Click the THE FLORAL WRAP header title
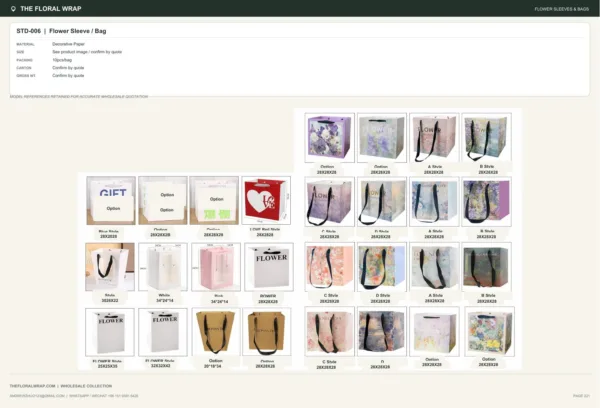This screenshot has height=408, width=600. tap(51, 8)
